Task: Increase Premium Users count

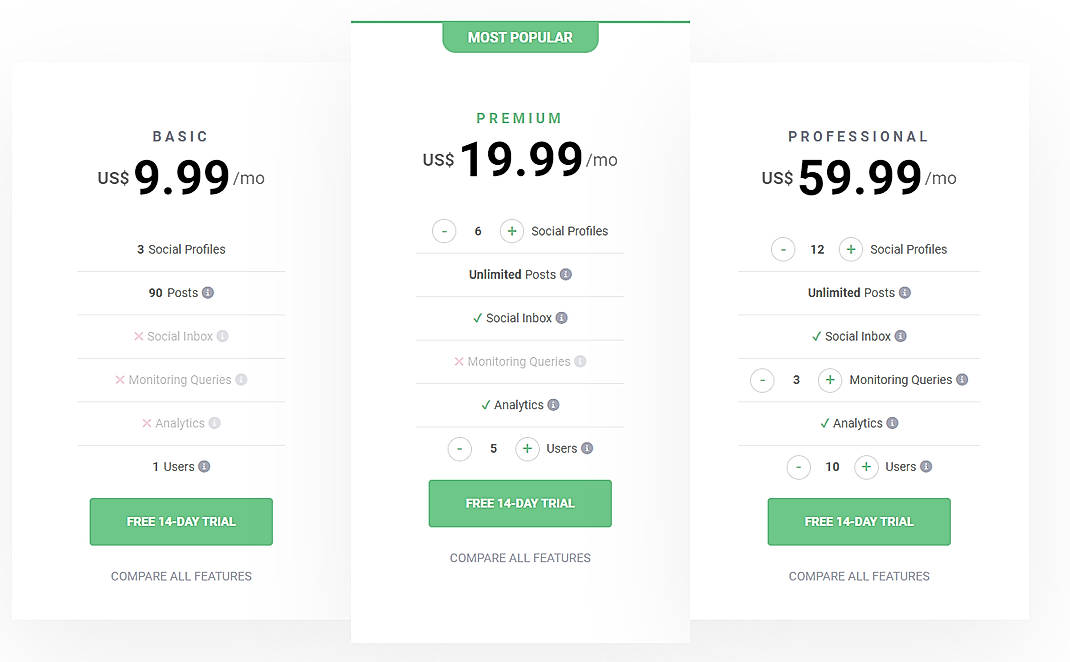Action: (527, 449)
